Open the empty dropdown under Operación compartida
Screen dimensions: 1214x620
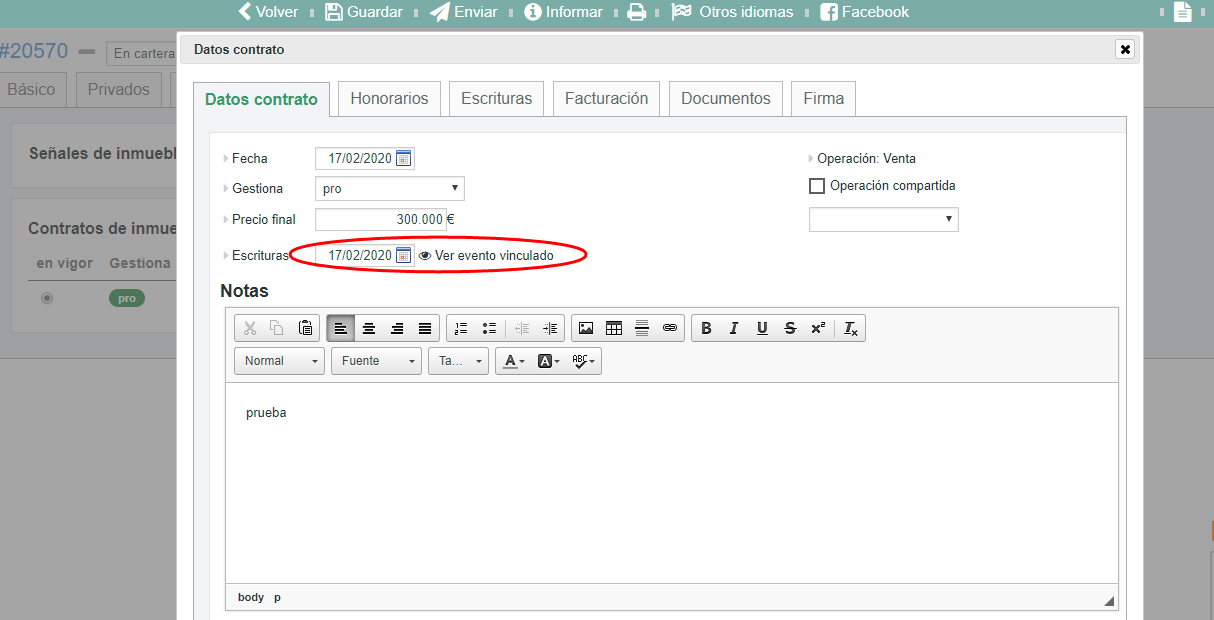coord(884,219)
